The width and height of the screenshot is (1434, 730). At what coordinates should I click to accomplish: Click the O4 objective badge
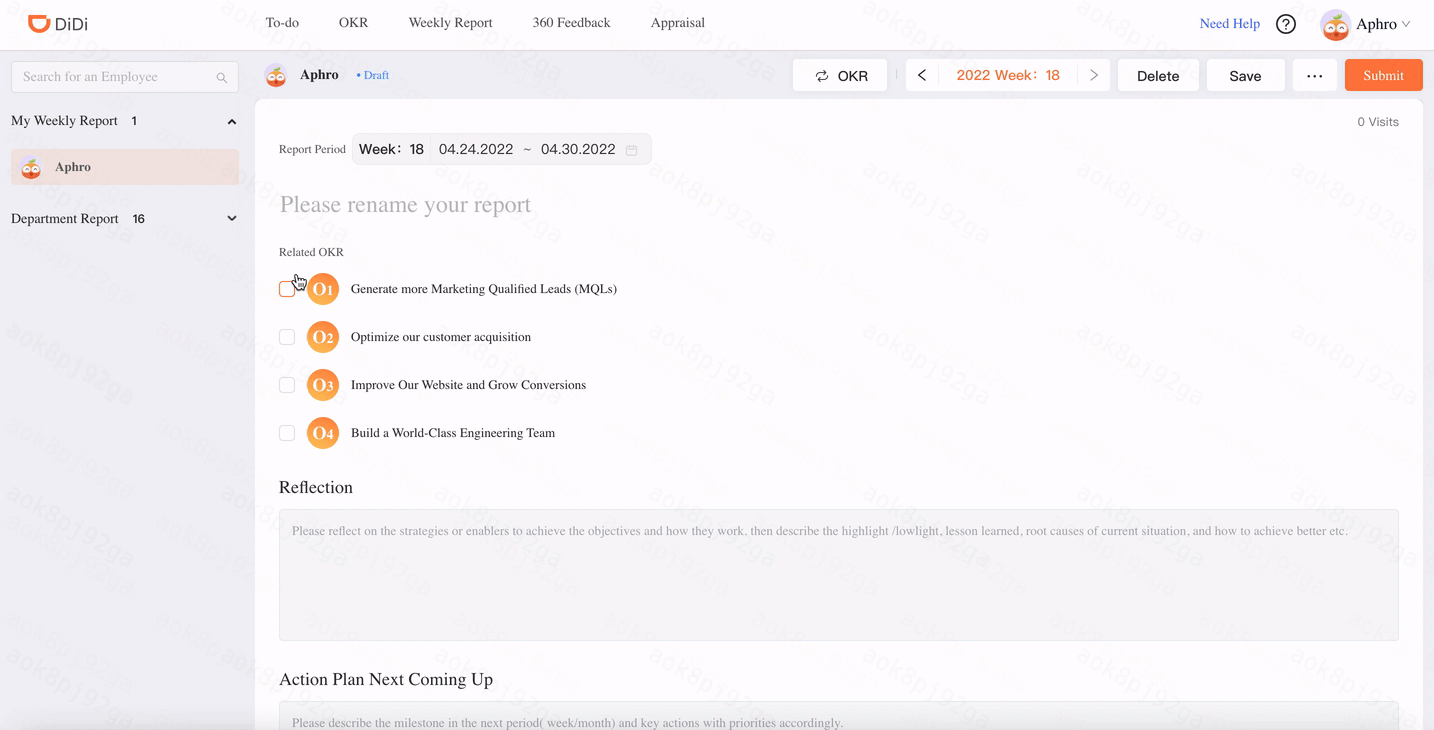(323, 433)
